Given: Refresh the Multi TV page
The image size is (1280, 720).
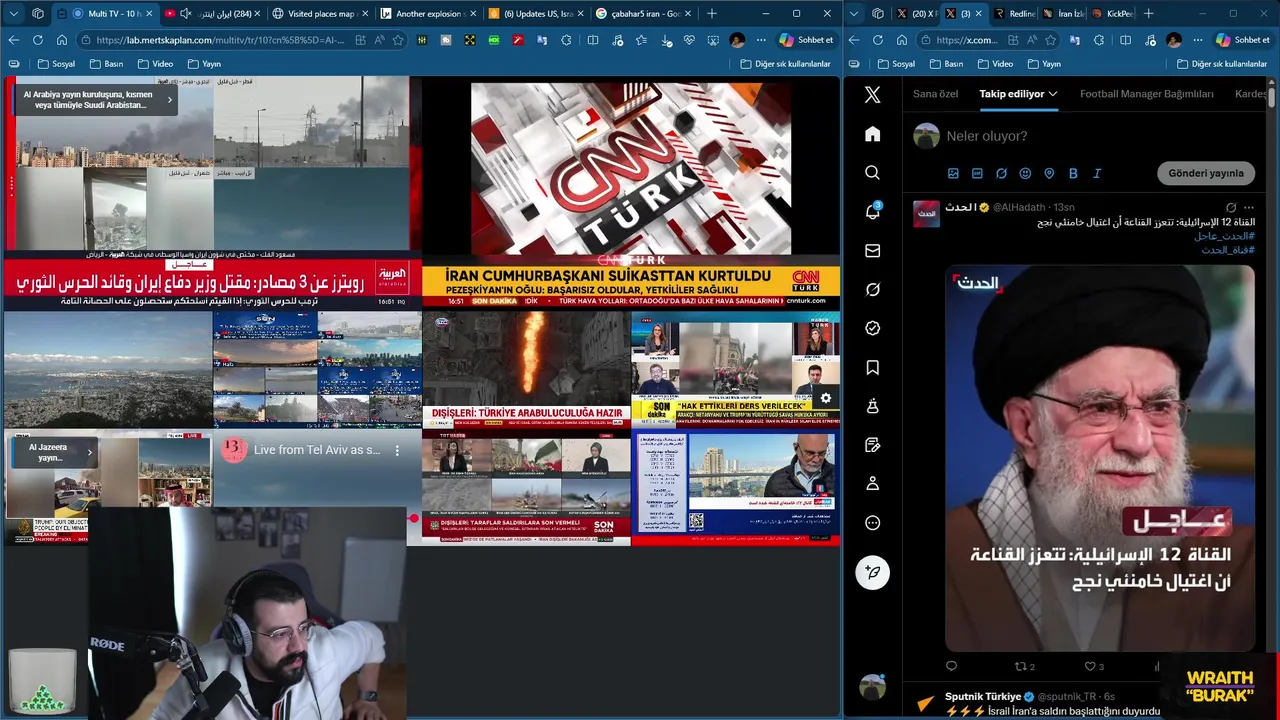Looking at the screenshot, I should (x=37, y=40).
